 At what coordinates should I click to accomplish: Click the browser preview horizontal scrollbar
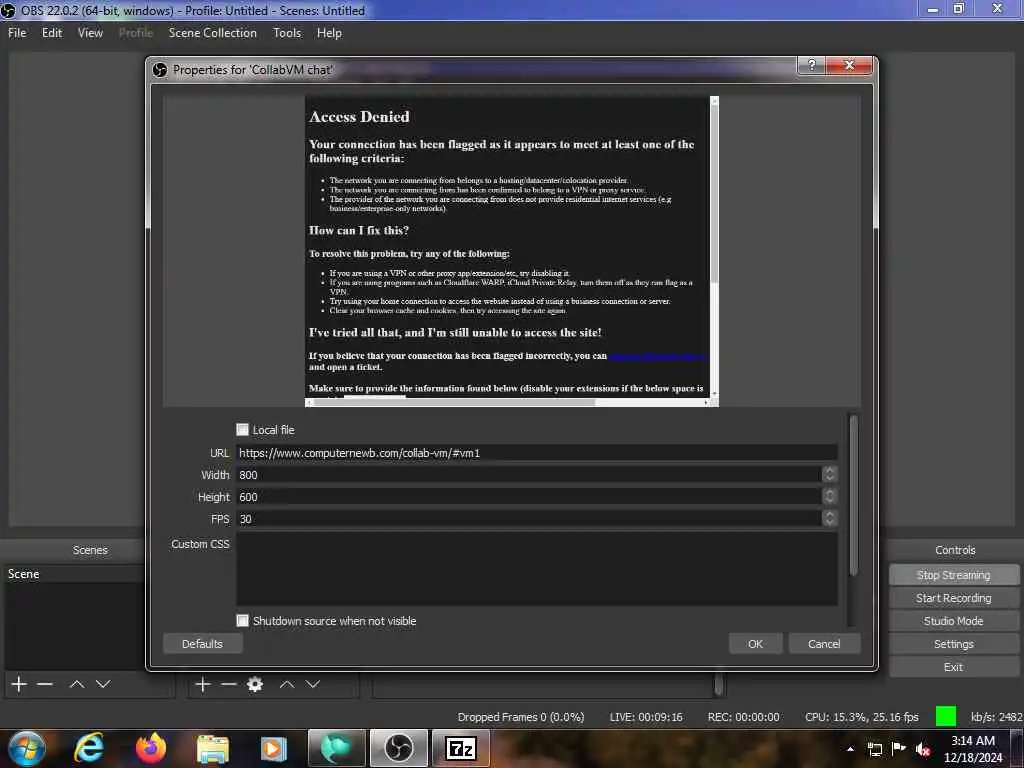[455, 402]
